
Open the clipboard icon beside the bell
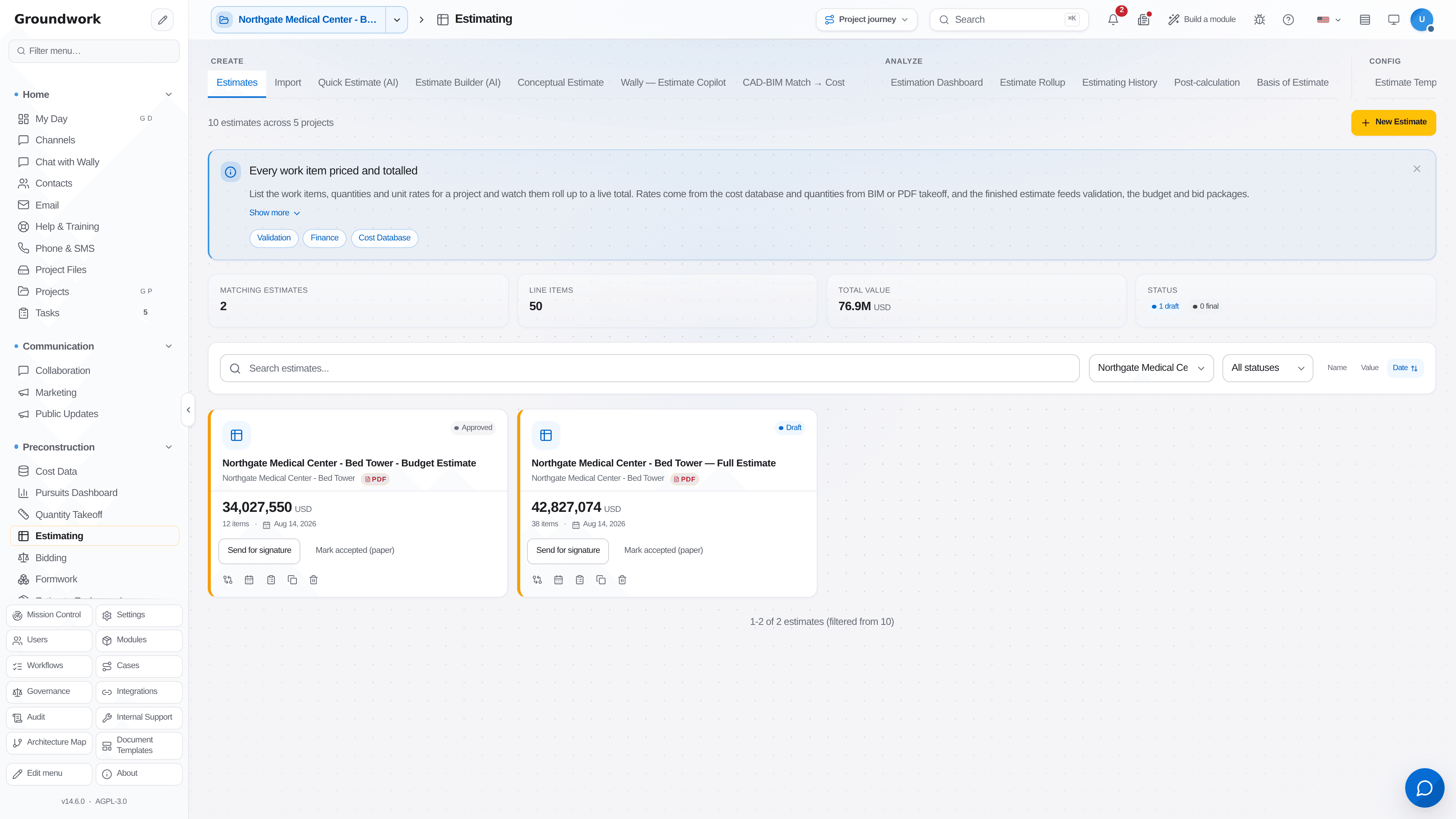(x=1144, y=20)
